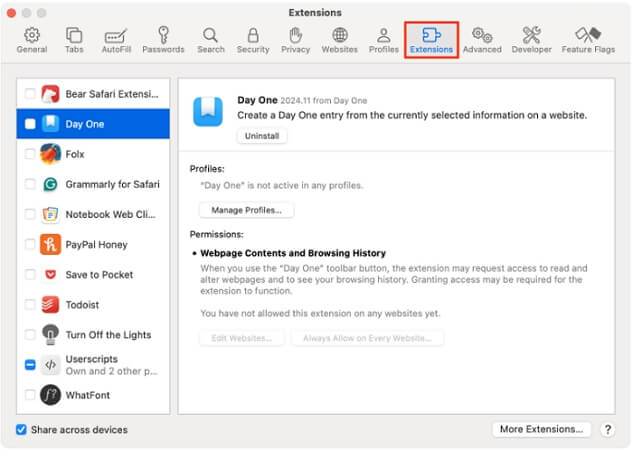Click the Folx rocket icon
This screenshot has width=633, height=450.
(x=50, y=154)
